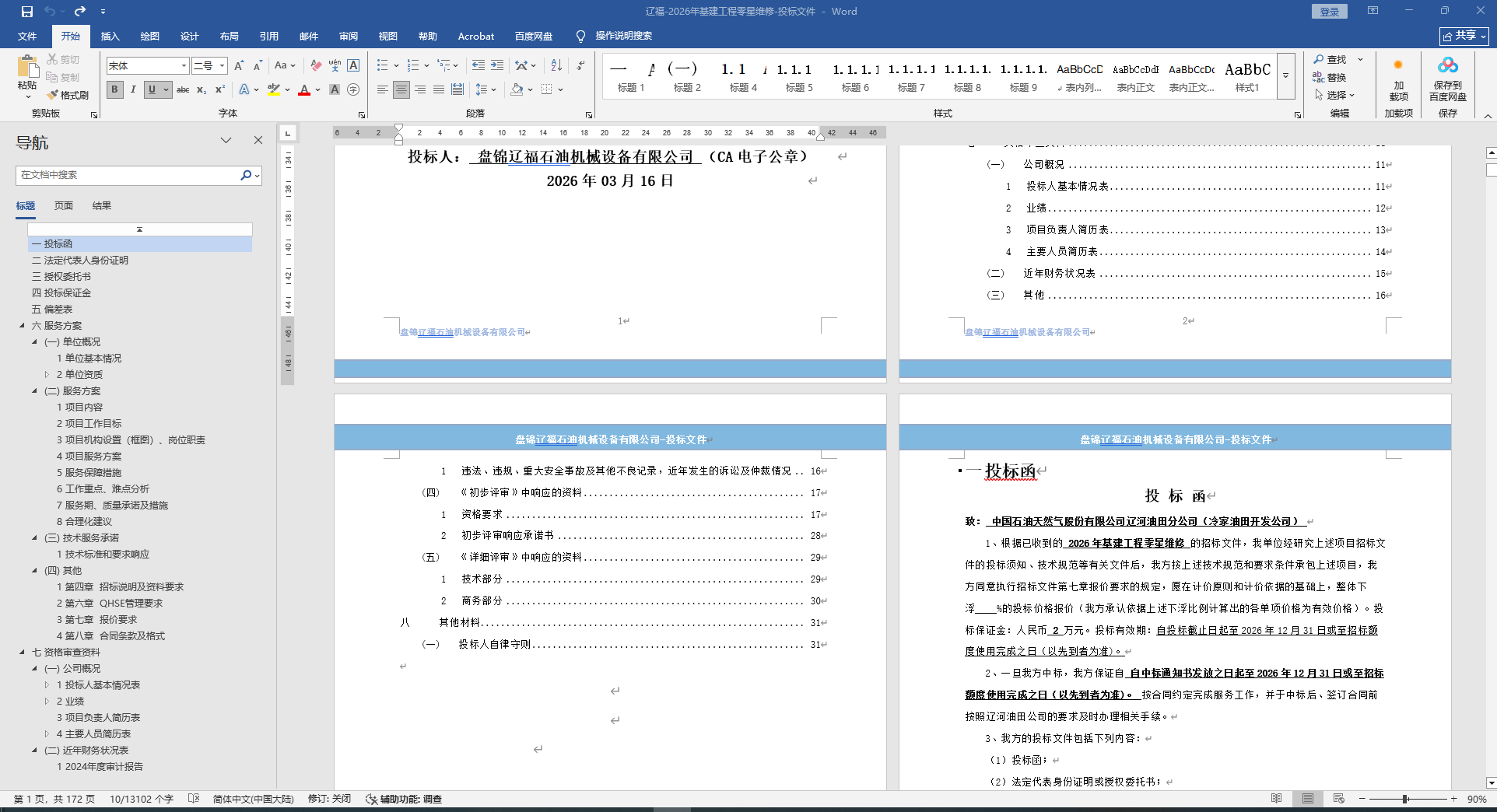Toggle center alignment for the paragraph
Viewport: 1497px width, 812px height.
401,90
